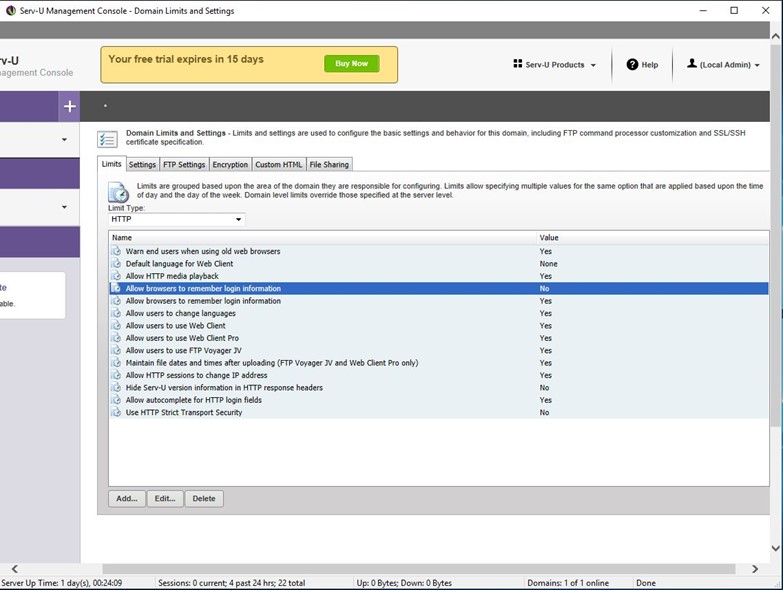
Task: Click icon beside Allow users to change languages
Action: click(116, 313)
